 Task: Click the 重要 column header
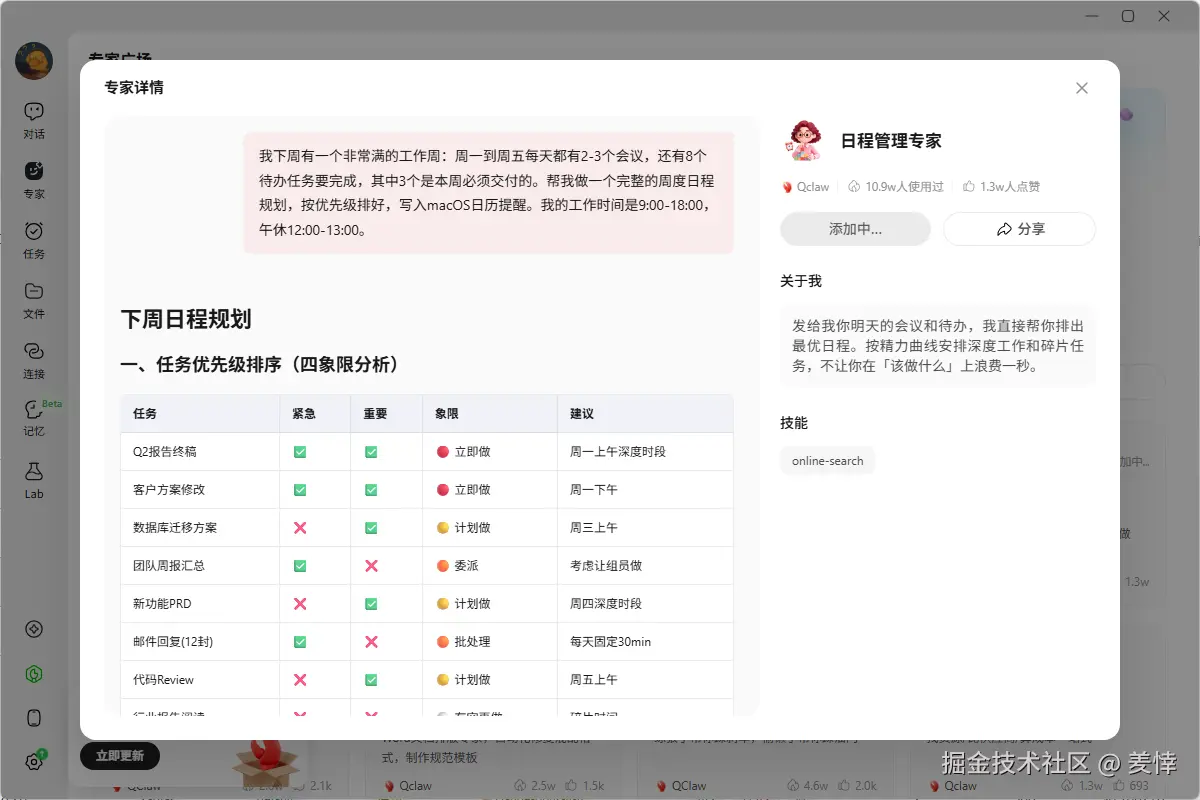pyautogui.click(x=387, y=414)
